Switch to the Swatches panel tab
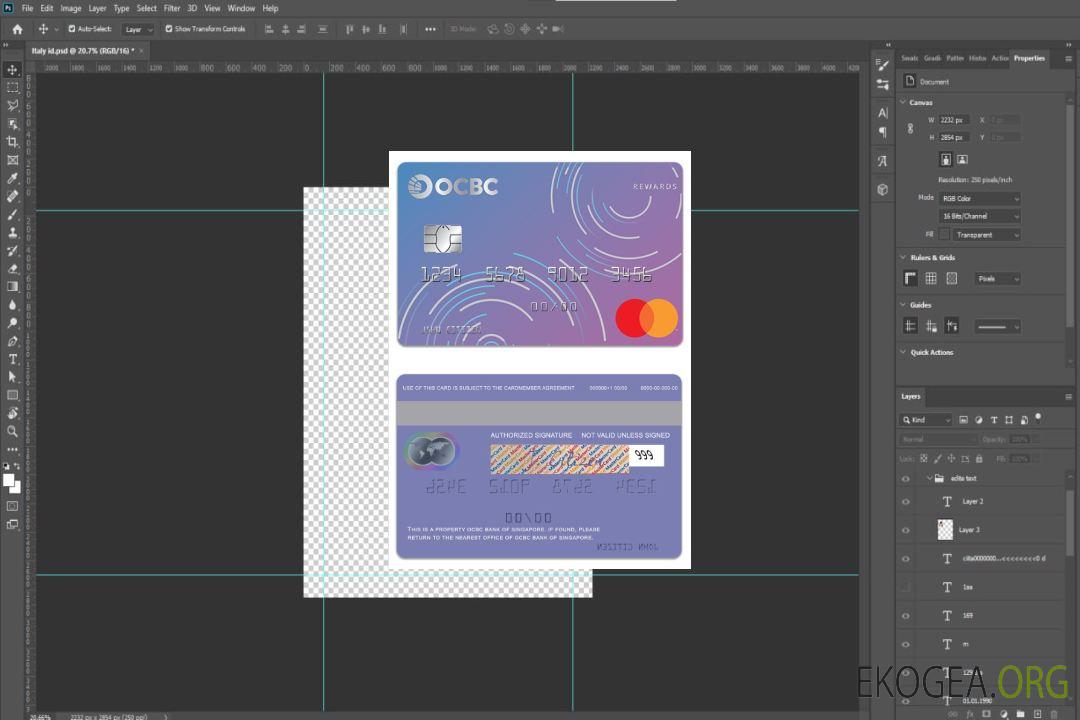The width and height of the screenshot is (1080, 720). point(908,58)
